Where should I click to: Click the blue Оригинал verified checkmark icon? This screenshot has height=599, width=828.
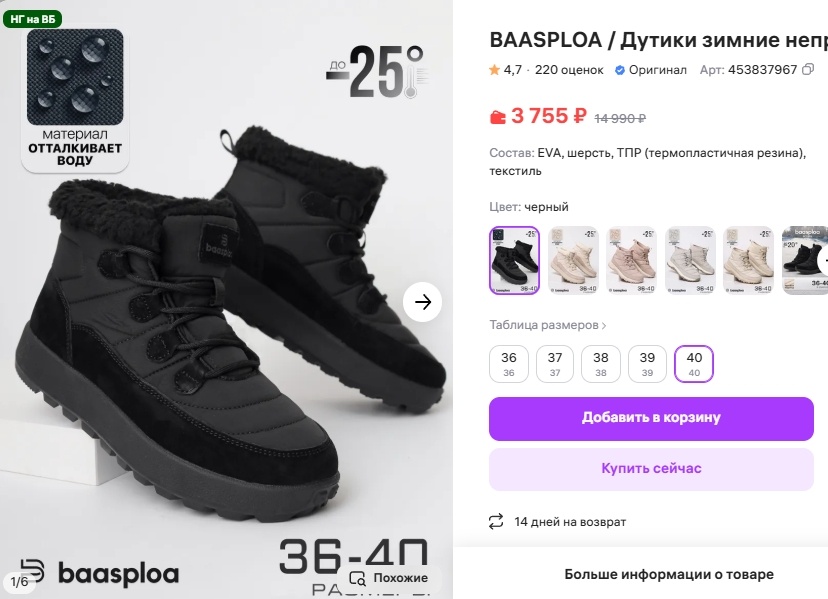[620, 70]
